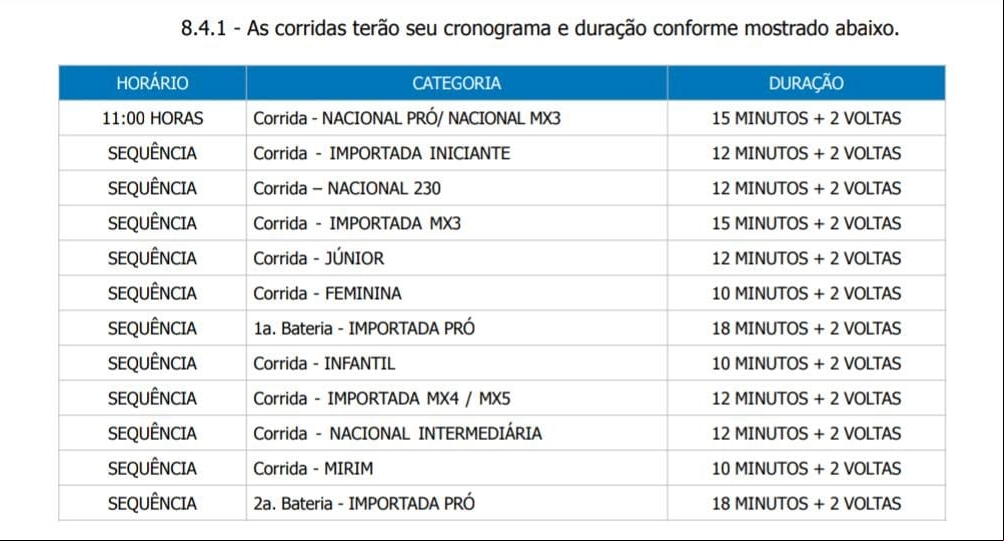Click the CATEGORIA column header
1004x541 pixels.
[x=457, y=83]
